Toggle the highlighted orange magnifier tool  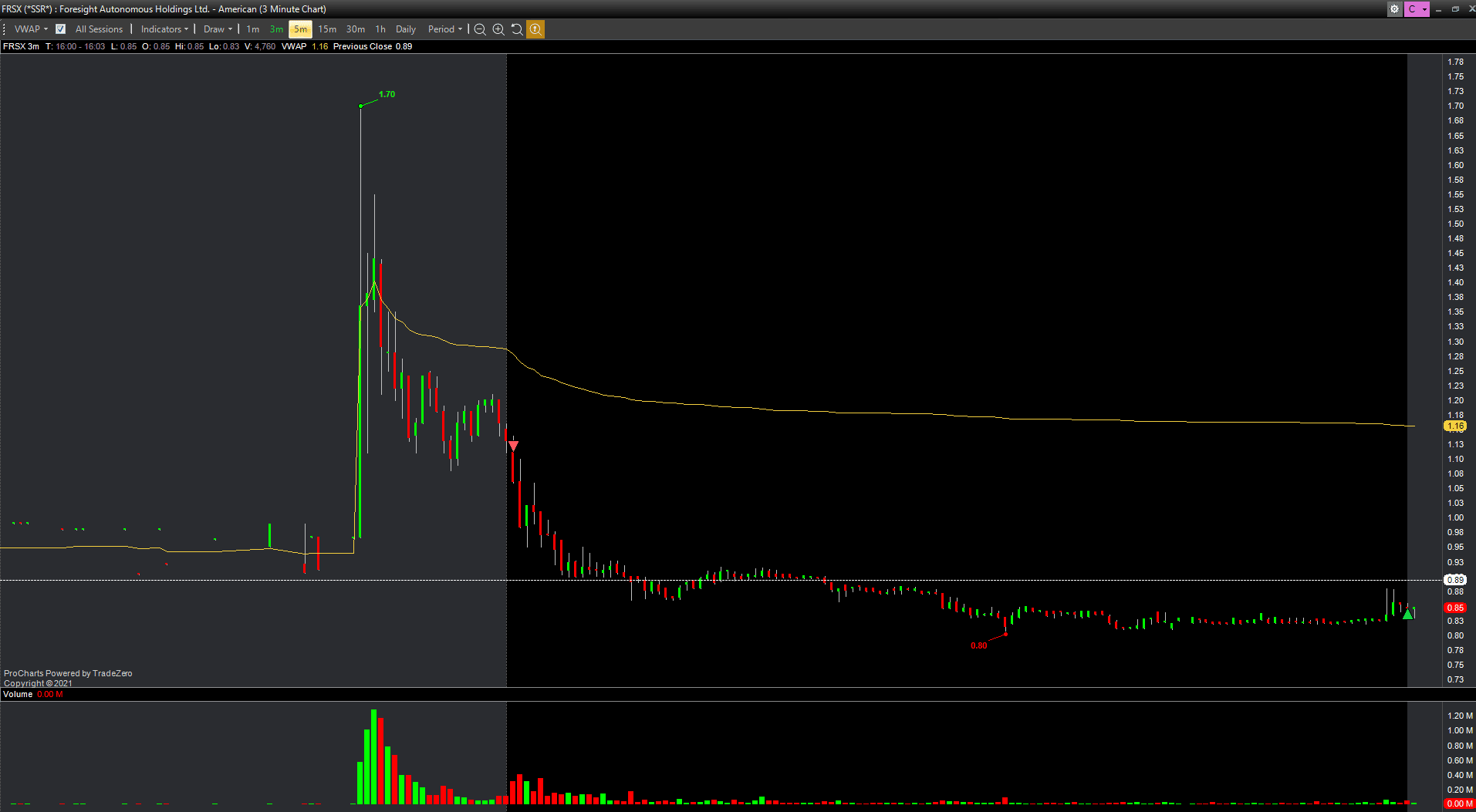point(535,29)
